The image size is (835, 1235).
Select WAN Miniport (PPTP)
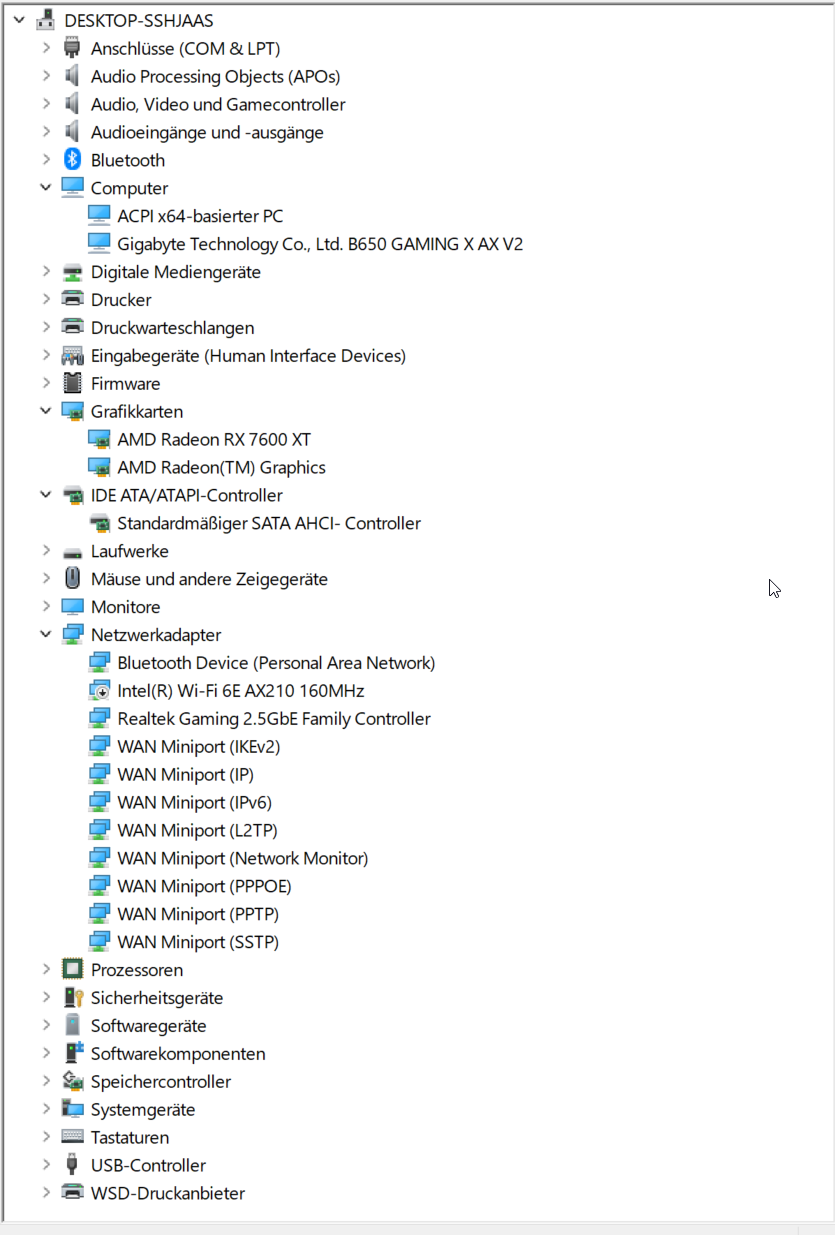tap(198, 915)
